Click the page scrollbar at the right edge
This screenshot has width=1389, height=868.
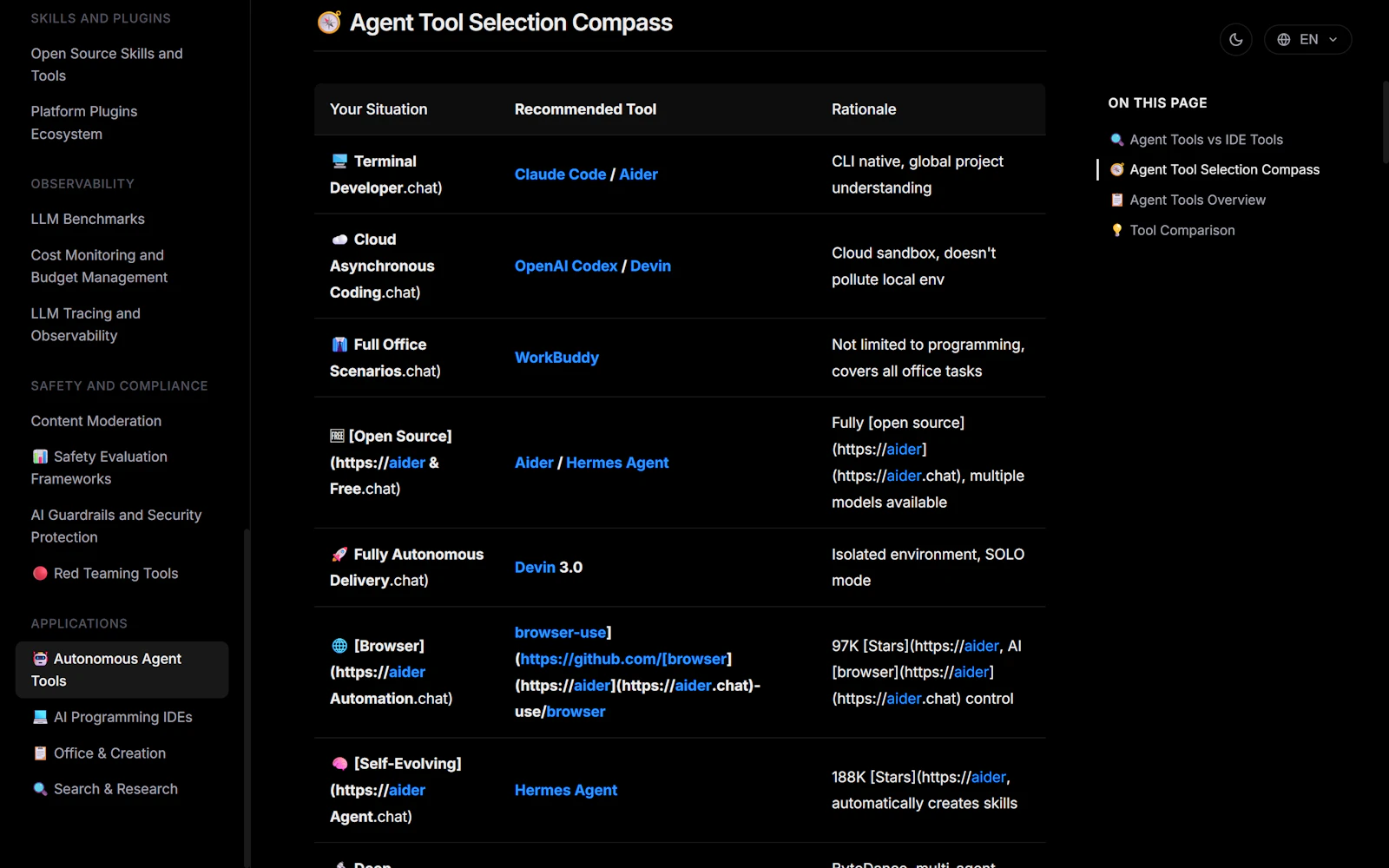(x=1386, y=122)
